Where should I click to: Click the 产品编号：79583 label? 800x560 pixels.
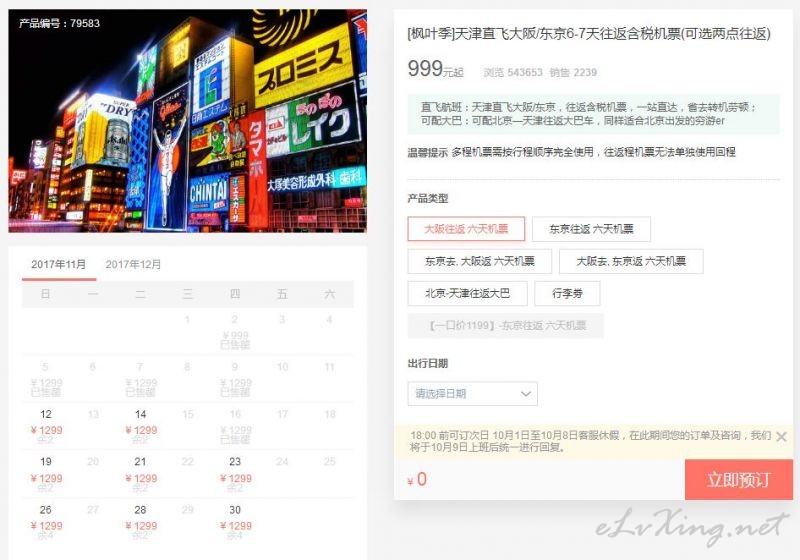pos(60,23)
